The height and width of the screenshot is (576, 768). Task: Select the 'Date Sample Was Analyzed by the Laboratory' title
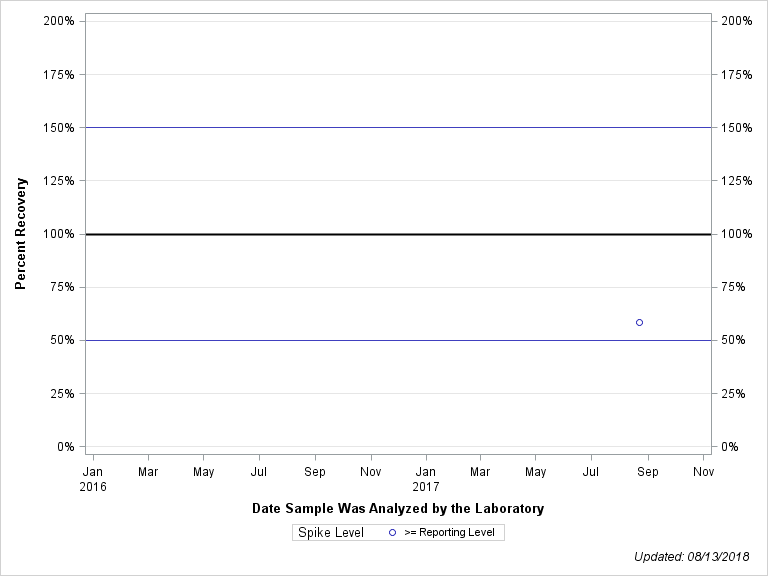click(398, 508)
